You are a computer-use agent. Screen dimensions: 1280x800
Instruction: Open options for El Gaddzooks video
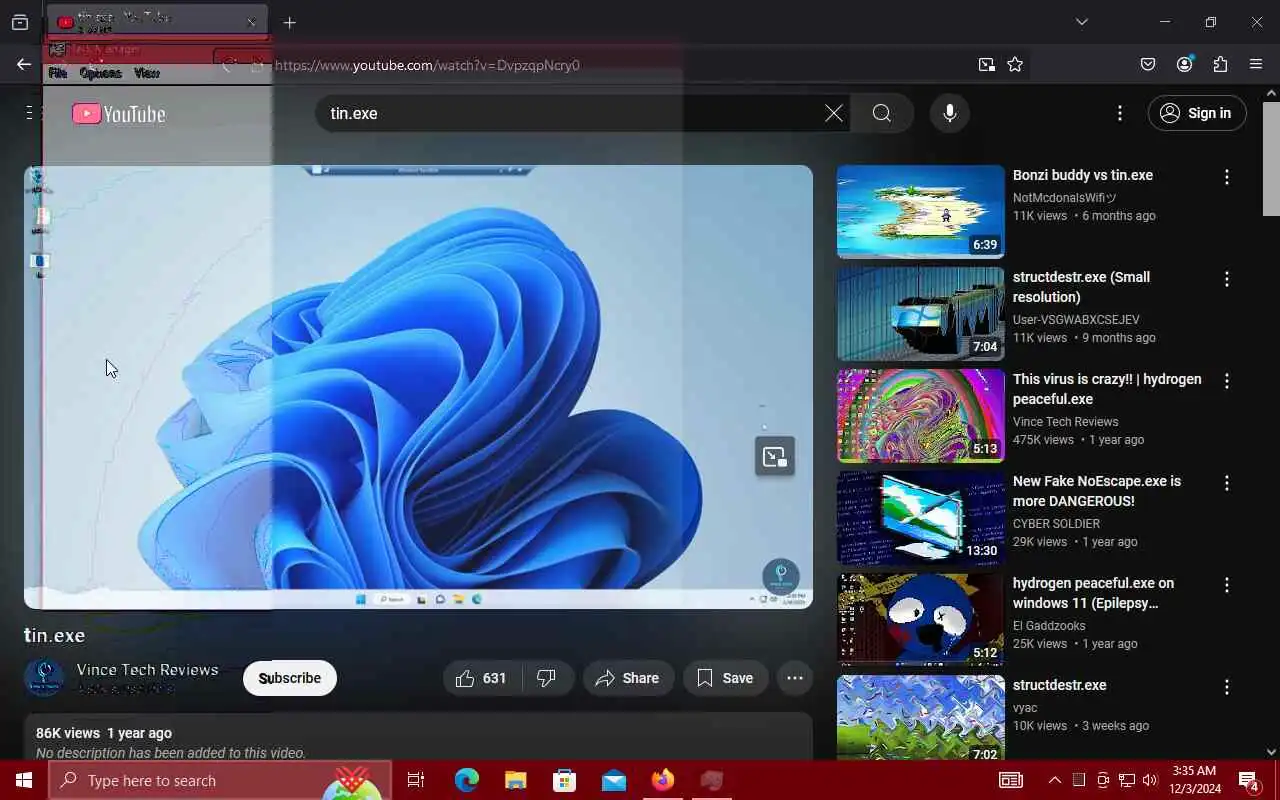point(1227,585)
